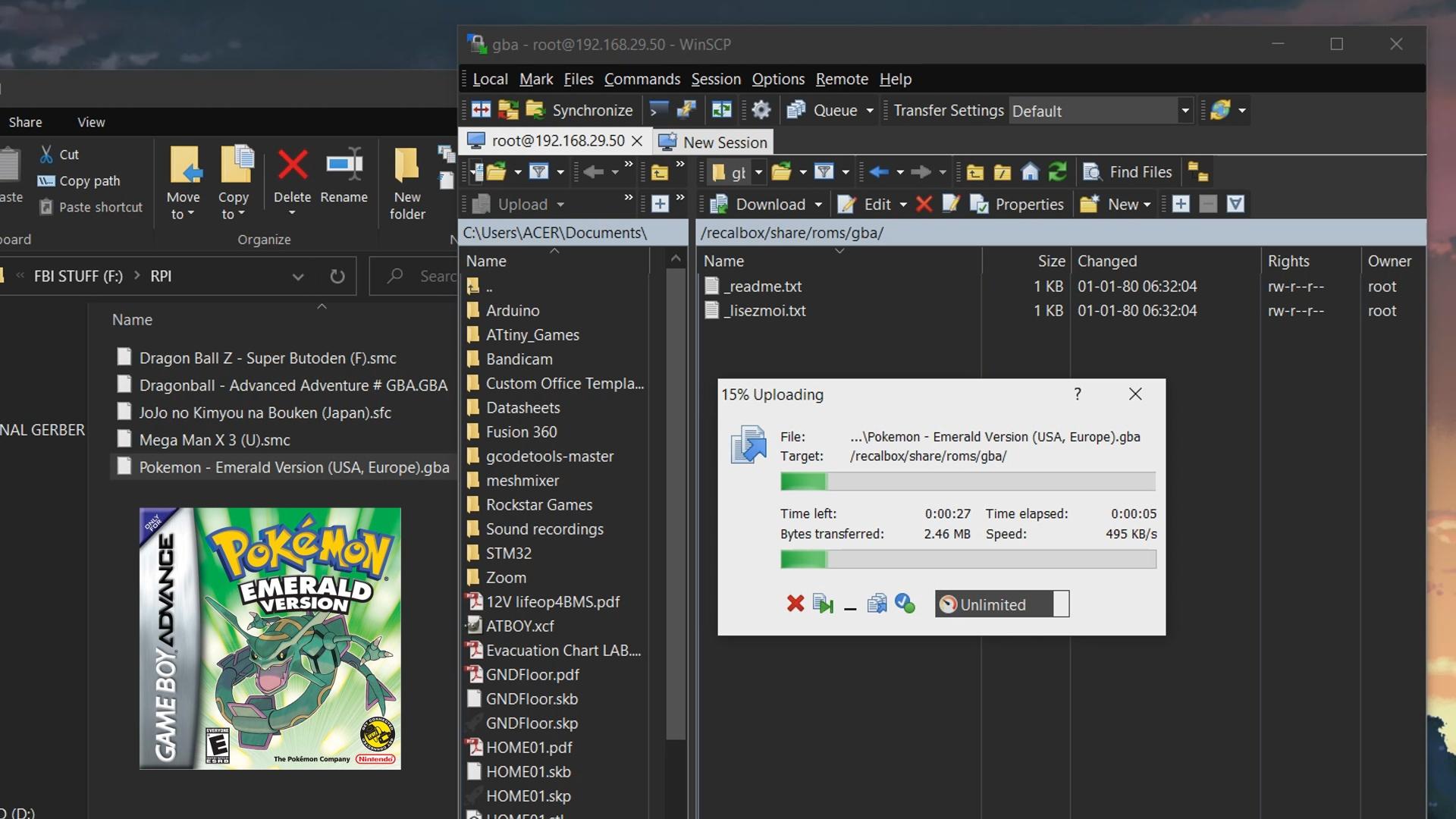Close the root@192.168.29.50 session tab
This screenshot has width=1456, height=819.
pyautogui.click(x=637, y=141)
